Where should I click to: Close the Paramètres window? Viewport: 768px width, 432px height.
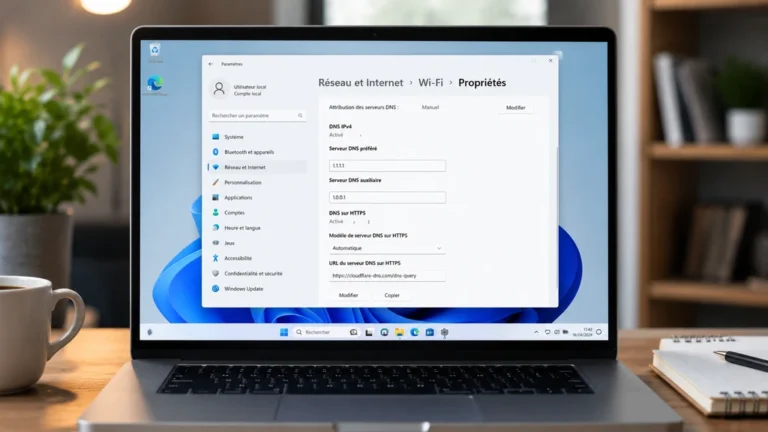point(551,61)
